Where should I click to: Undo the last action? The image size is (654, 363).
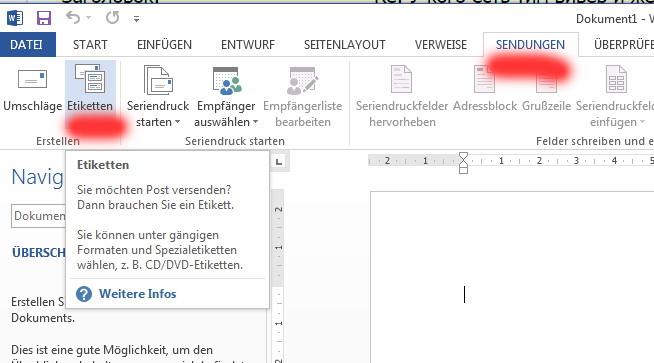pos(73,18)
